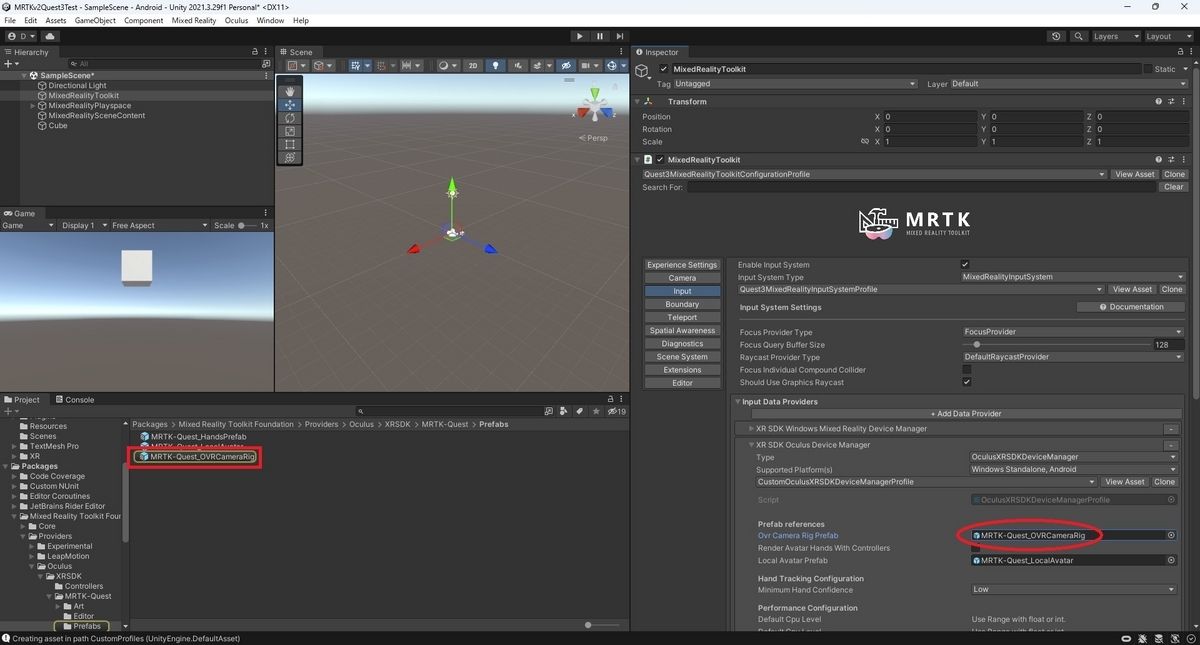This screenshot has height=645, width=1200.
Task: Toggle the Static checkbox
Action: (1148, 69)
